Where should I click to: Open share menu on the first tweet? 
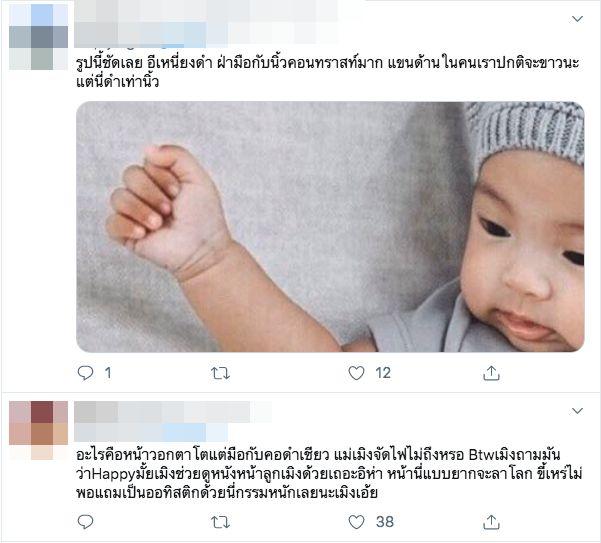491,373
